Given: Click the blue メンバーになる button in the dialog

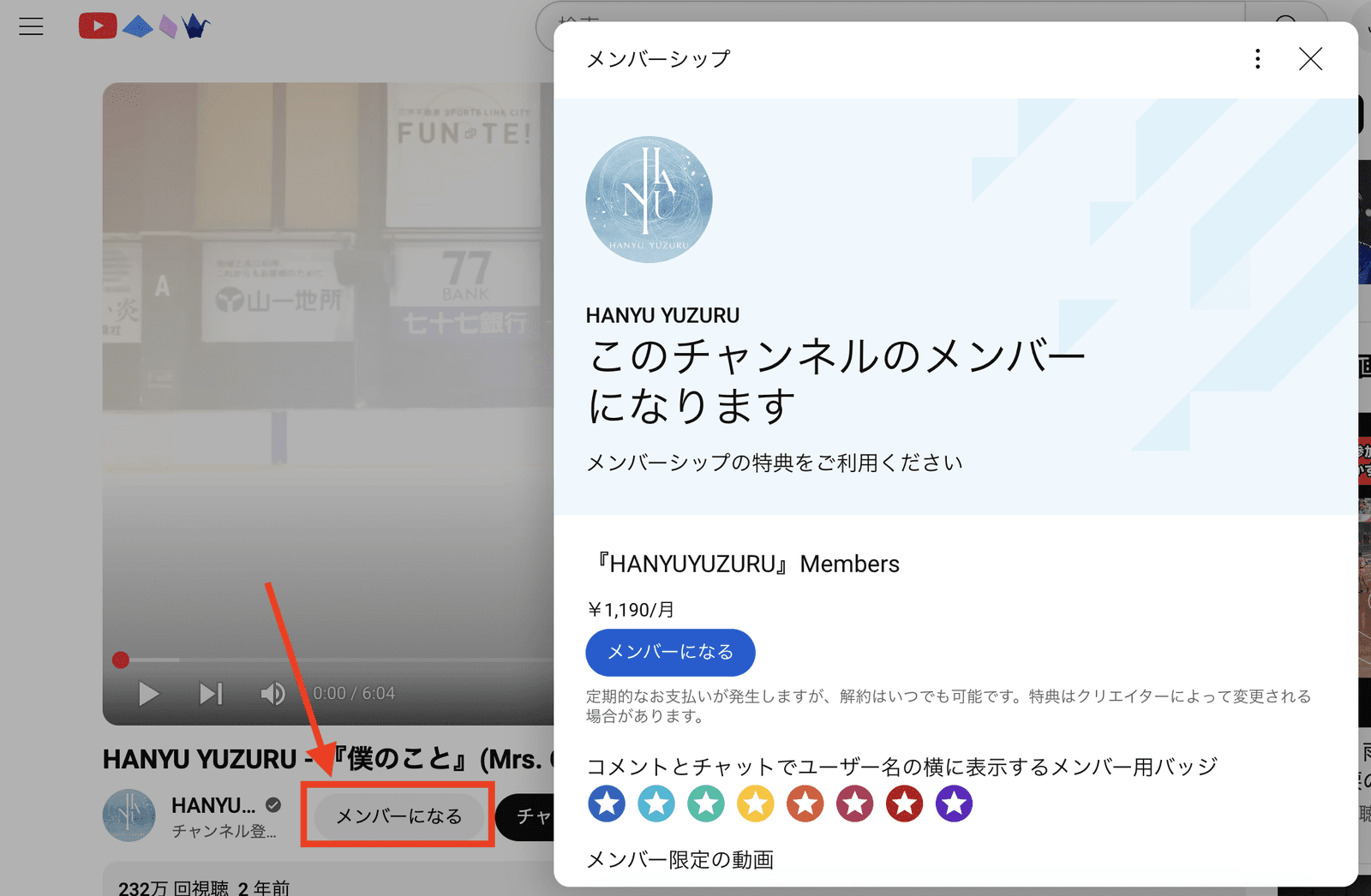Looking at the screenshot, I should click(670, 652).
